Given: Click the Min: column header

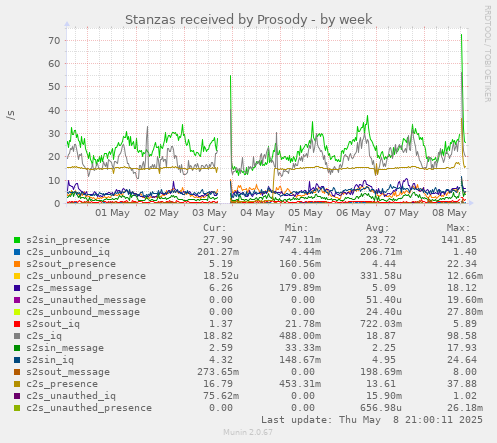Looking at the screenshot, I should pos(296,228).
